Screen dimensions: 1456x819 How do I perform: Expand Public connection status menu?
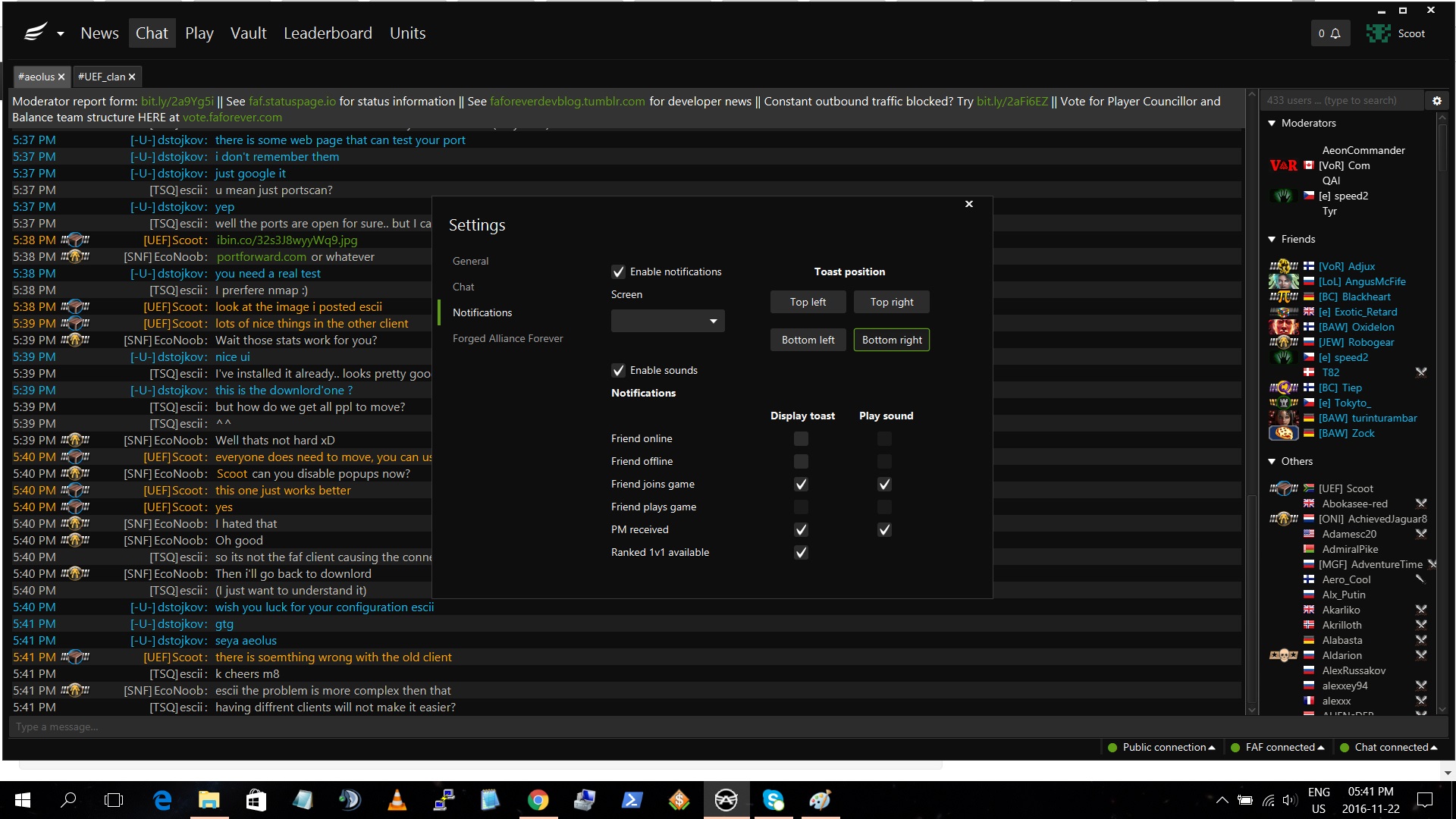pyautogui.click(x=1161, y=747)
